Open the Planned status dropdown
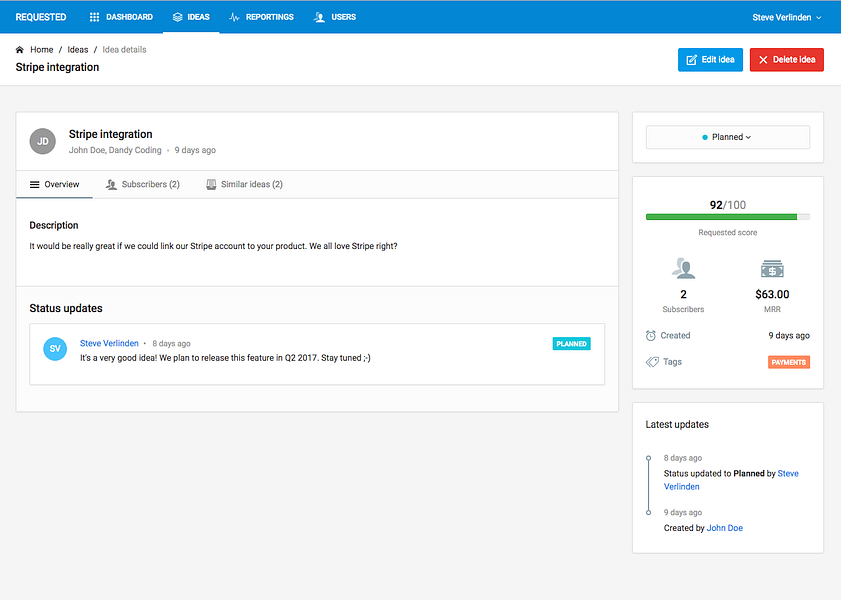 click(728, 137)
